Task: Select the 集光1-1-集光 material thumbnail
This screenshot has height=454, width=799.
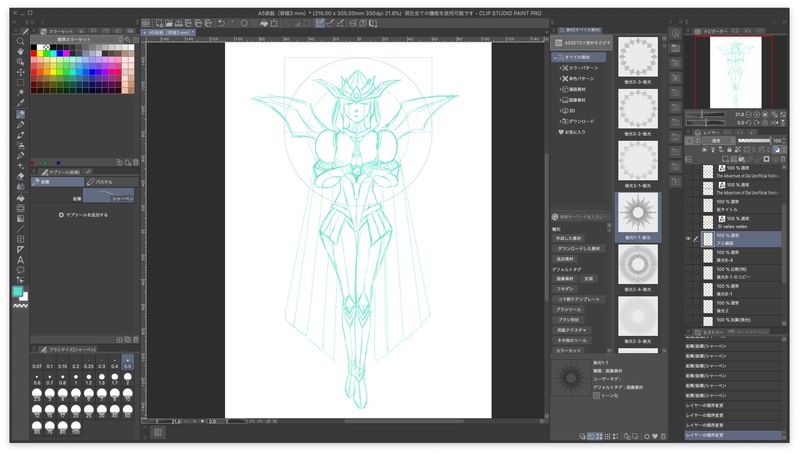Action: tap(637, 211)
